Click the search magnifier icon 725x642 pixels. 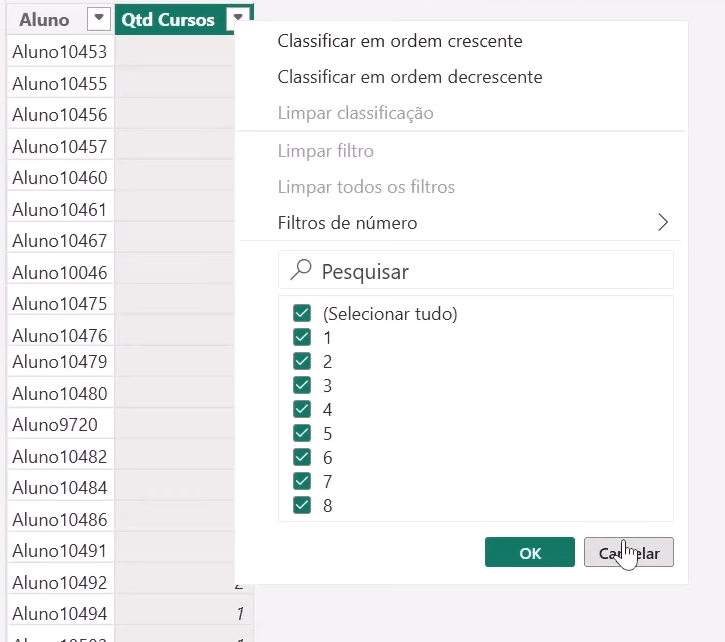point(301,270)
